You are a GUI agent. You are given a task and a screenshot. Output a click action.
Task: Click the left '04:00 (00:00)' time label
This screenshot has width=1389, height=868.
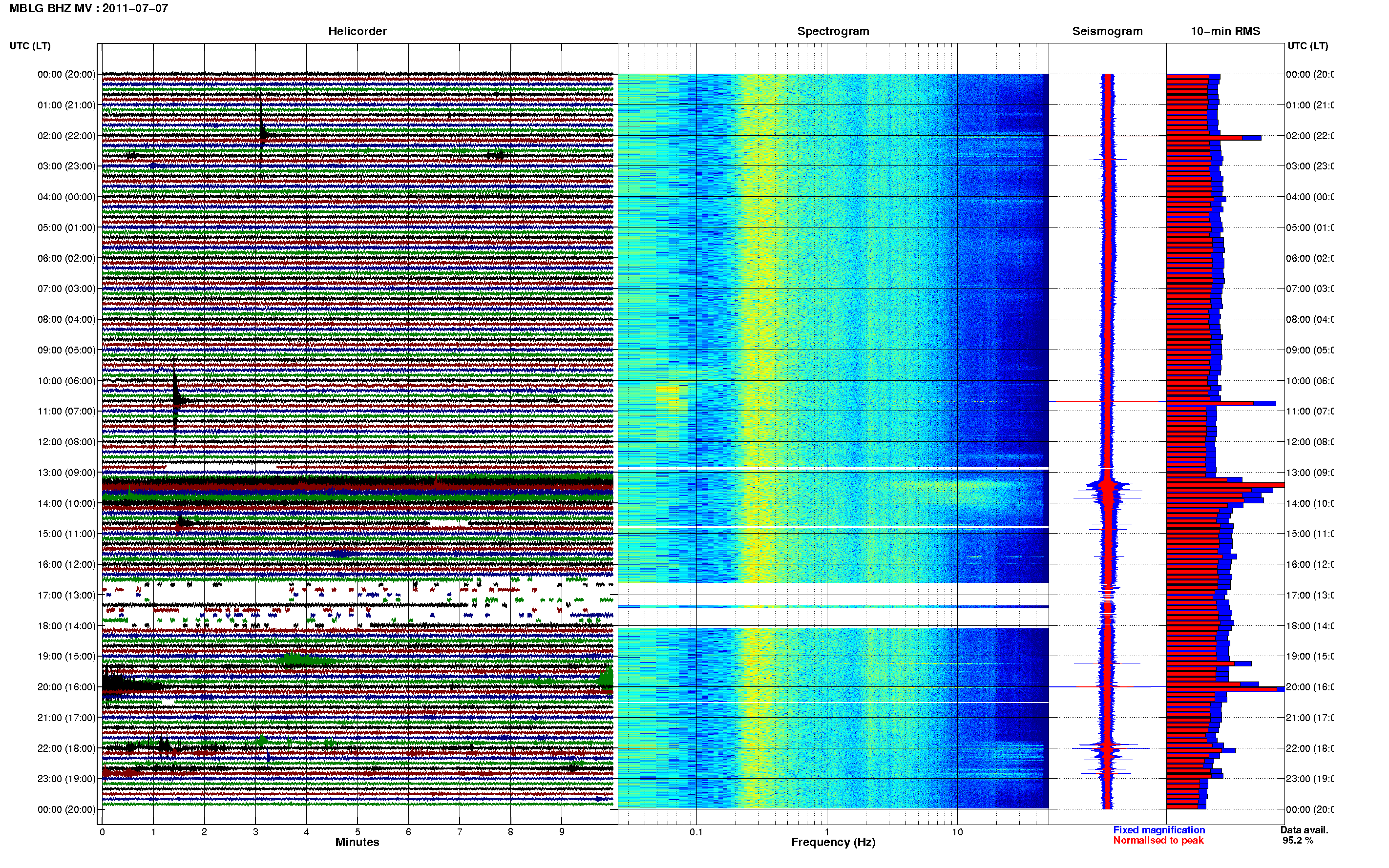[x=66, y=197]
